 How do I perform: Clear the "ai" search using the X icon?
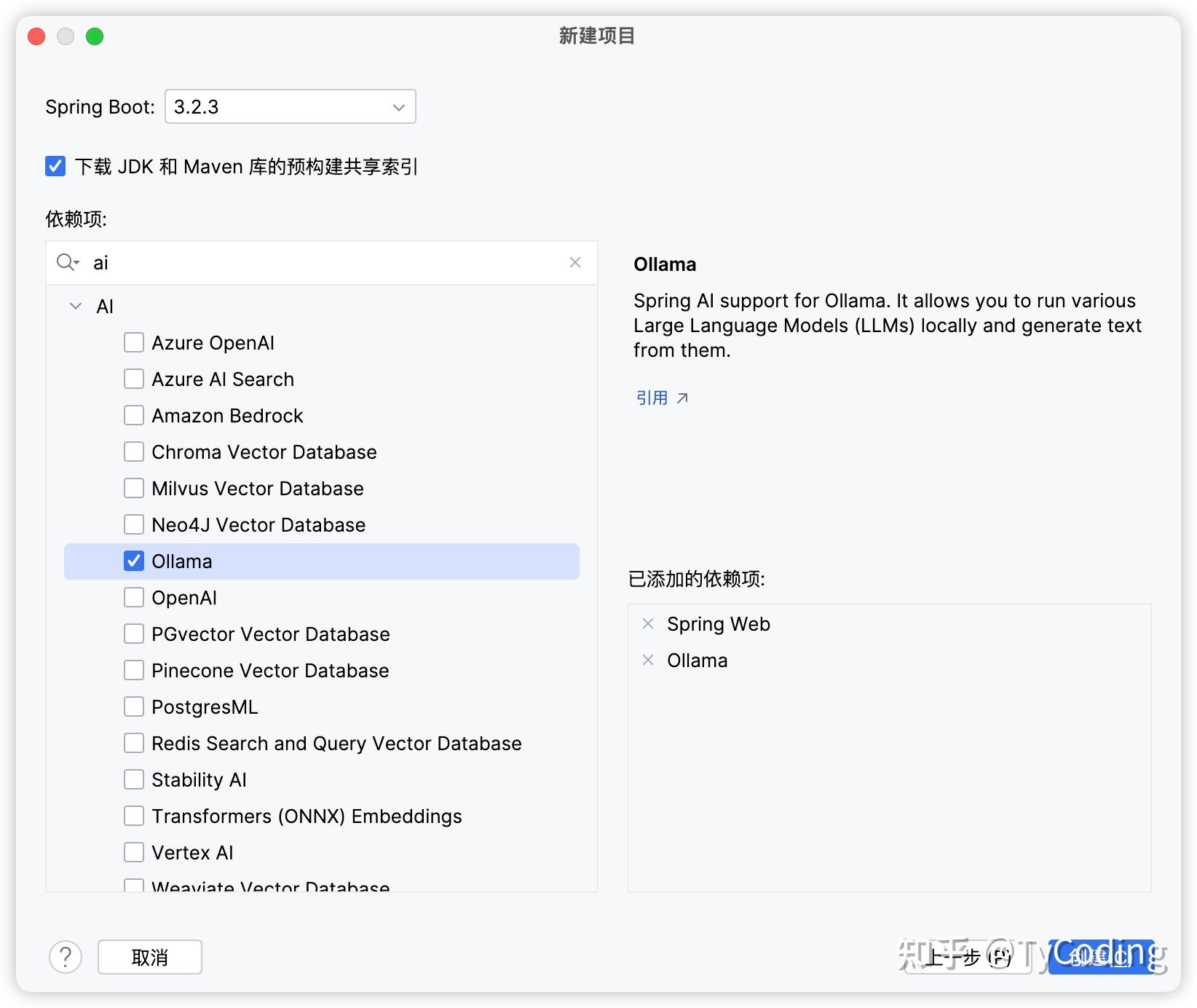574,262
